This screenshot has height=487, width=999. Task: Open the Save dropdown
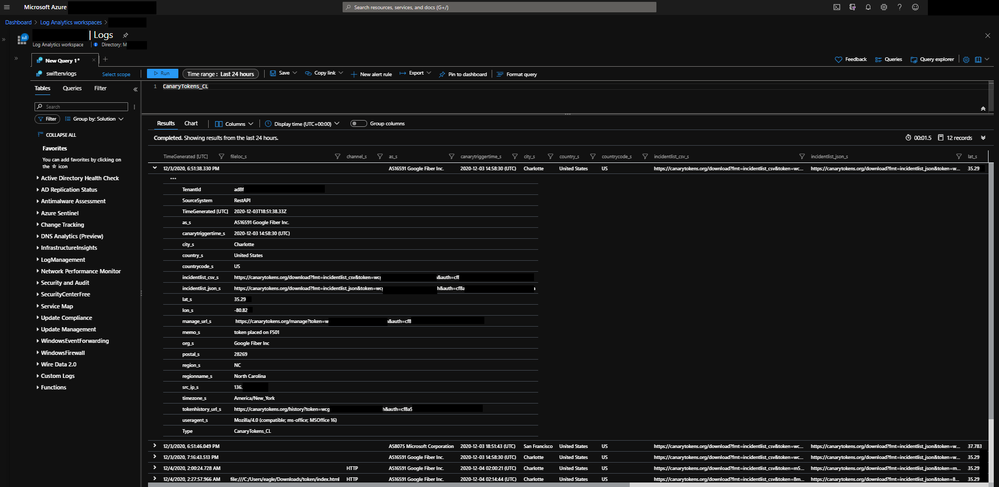click(x=284, y=74)
